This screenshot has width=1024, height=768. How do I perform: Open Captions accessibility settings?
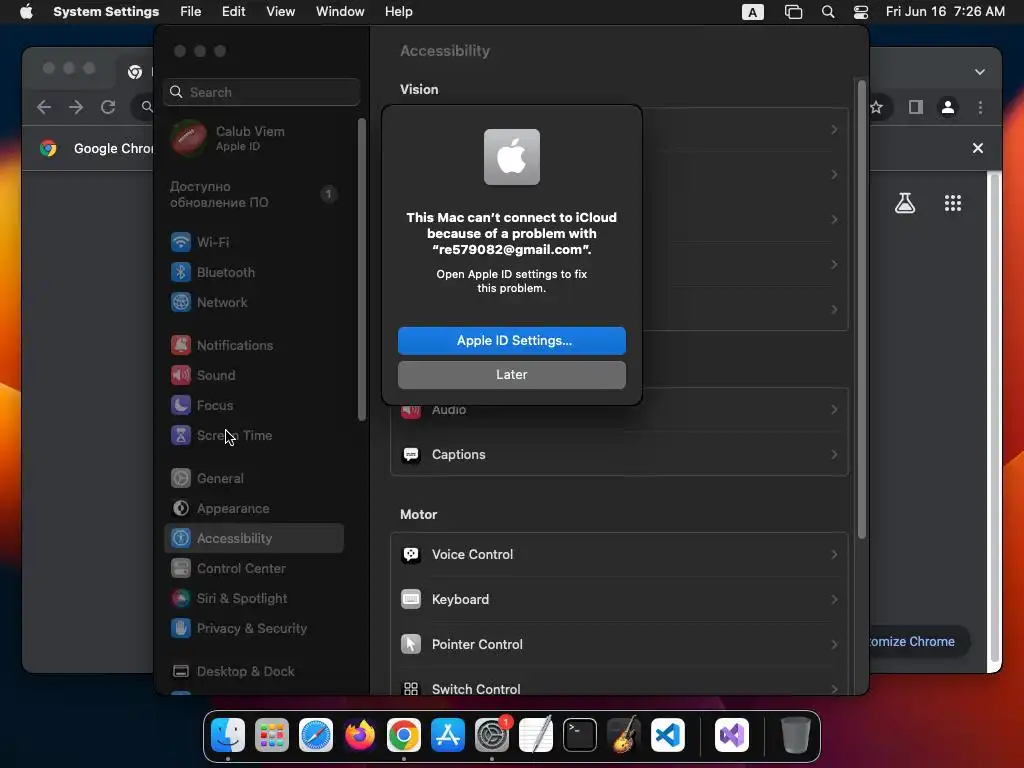tap(619, 455)
